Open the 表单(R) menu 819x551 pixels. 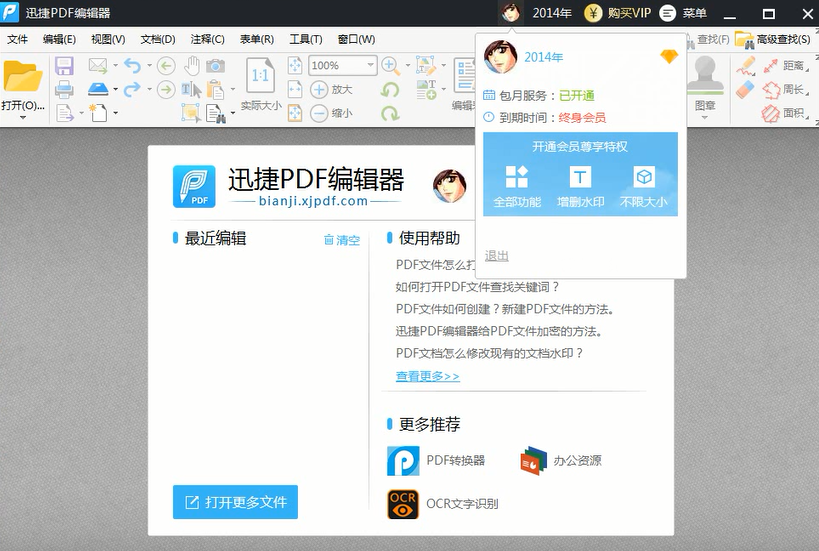(x=257, y=39)
